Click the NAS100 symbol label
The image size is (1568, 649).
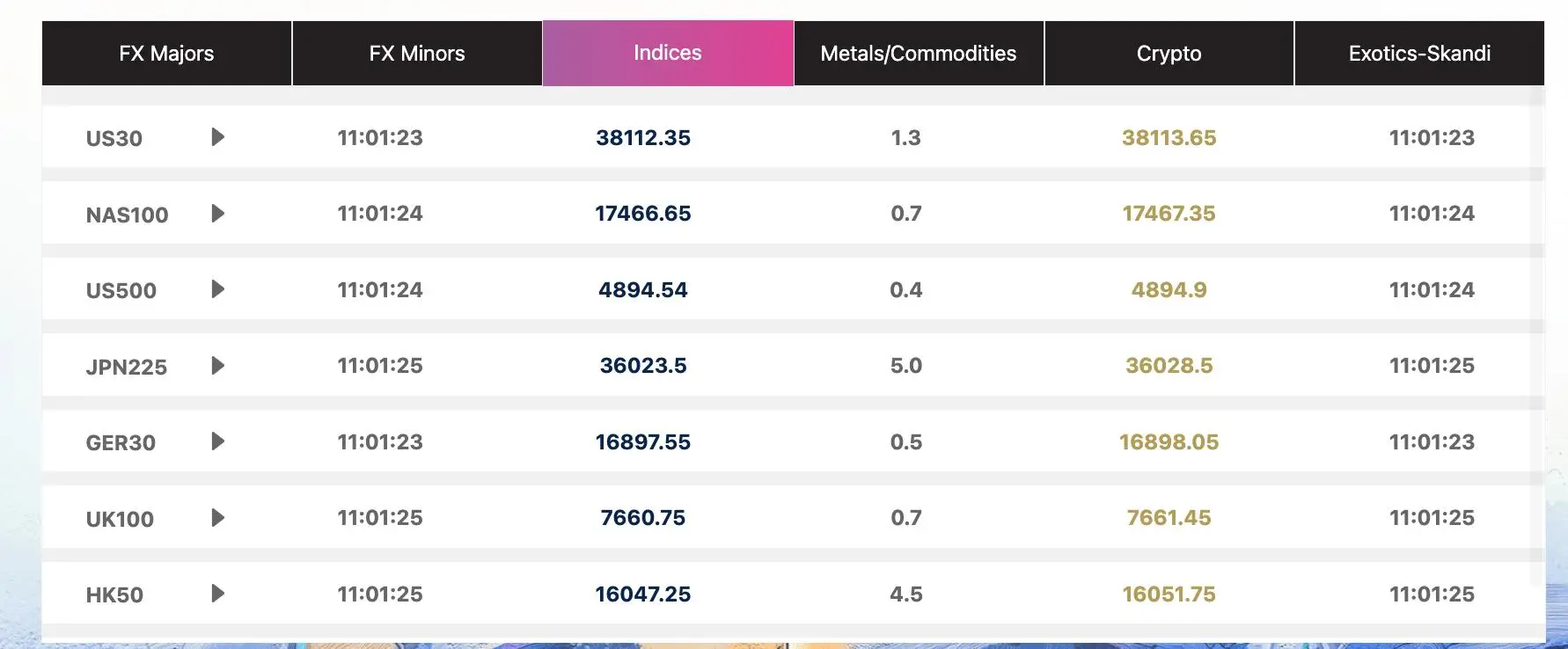[x=127, y=215]
